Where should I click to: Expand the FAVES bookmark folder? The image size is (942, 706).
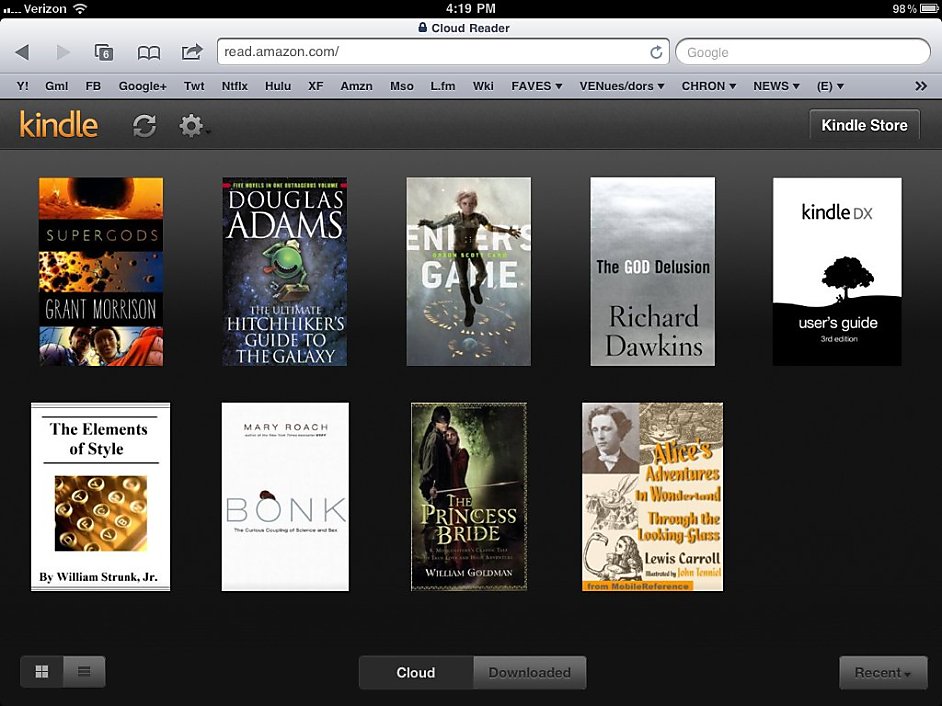(536, 86)
